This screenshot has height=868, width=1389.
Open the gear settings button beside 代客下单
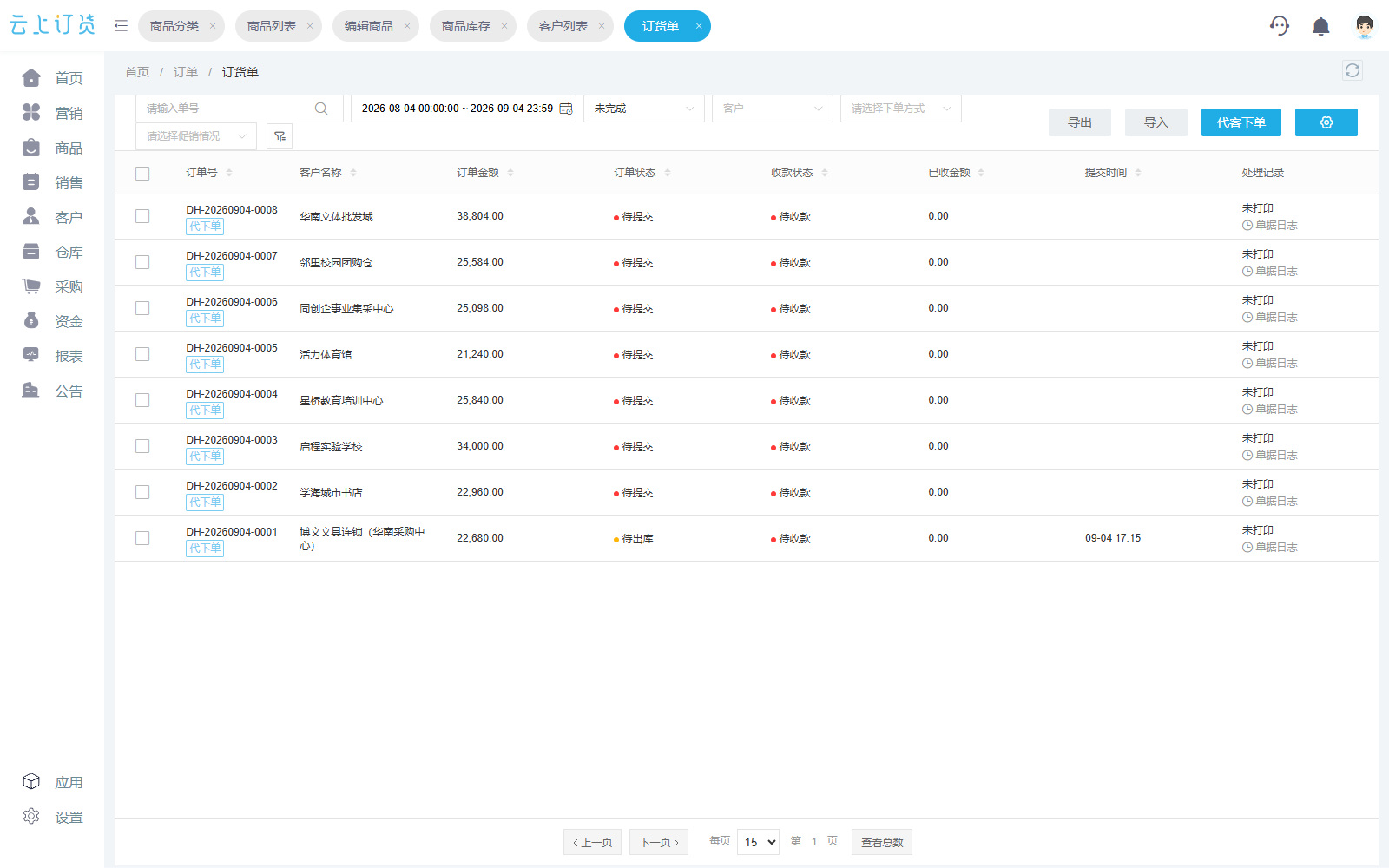(x=1326, y=122)
